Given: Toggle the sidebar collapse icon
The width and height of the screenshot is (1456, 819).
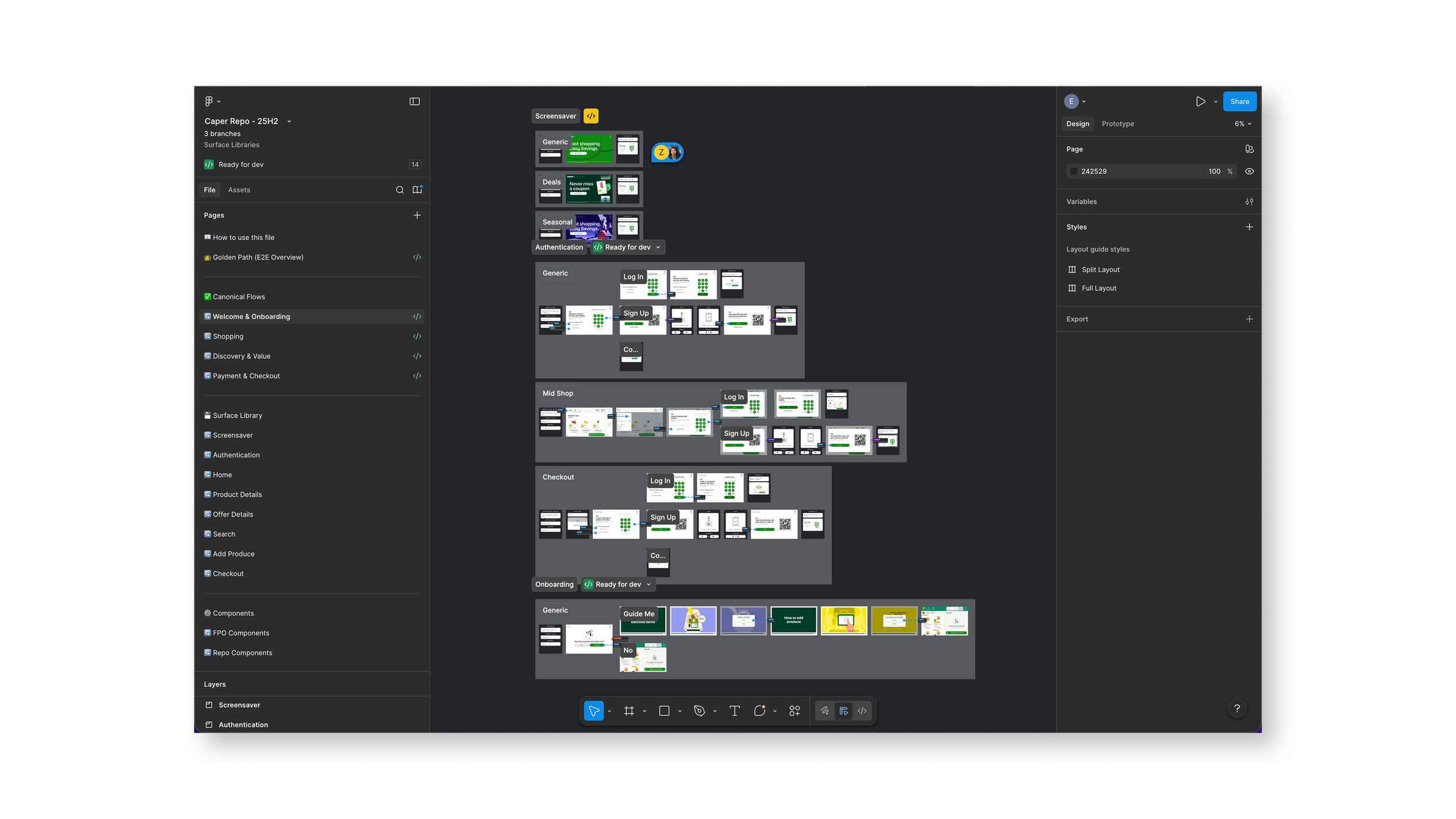Looking at the screenshot, I should (415, 101).
